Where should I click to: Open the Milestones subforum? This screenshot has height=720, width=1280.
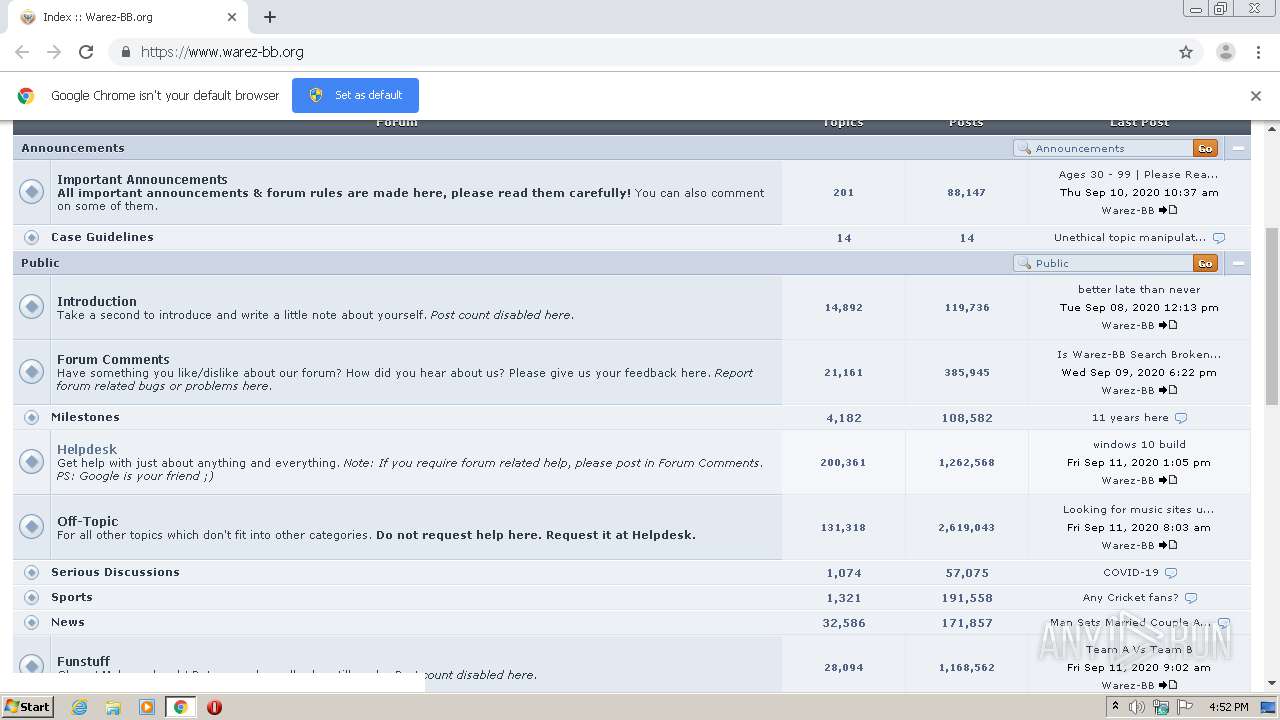point(85,417)
